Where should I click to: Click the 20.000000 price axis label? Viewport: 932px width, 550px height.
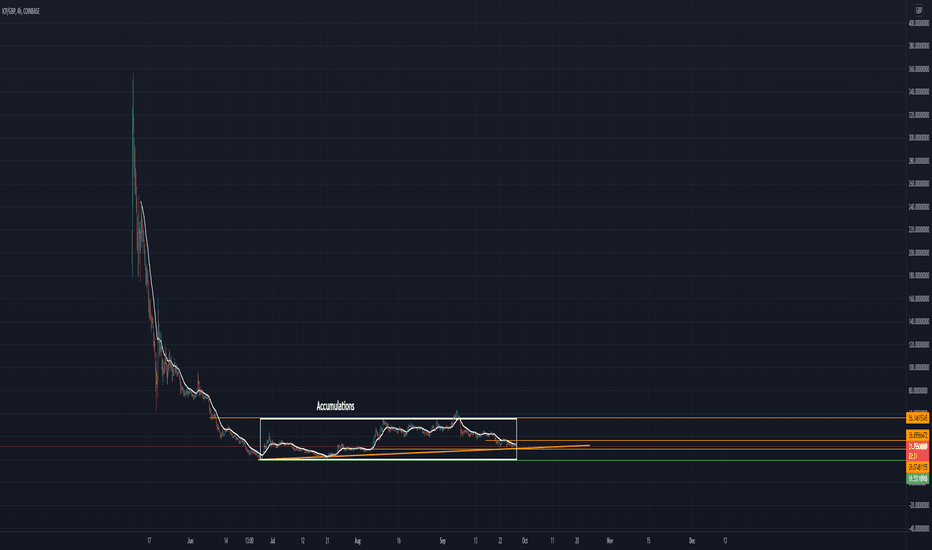[918, 253]
